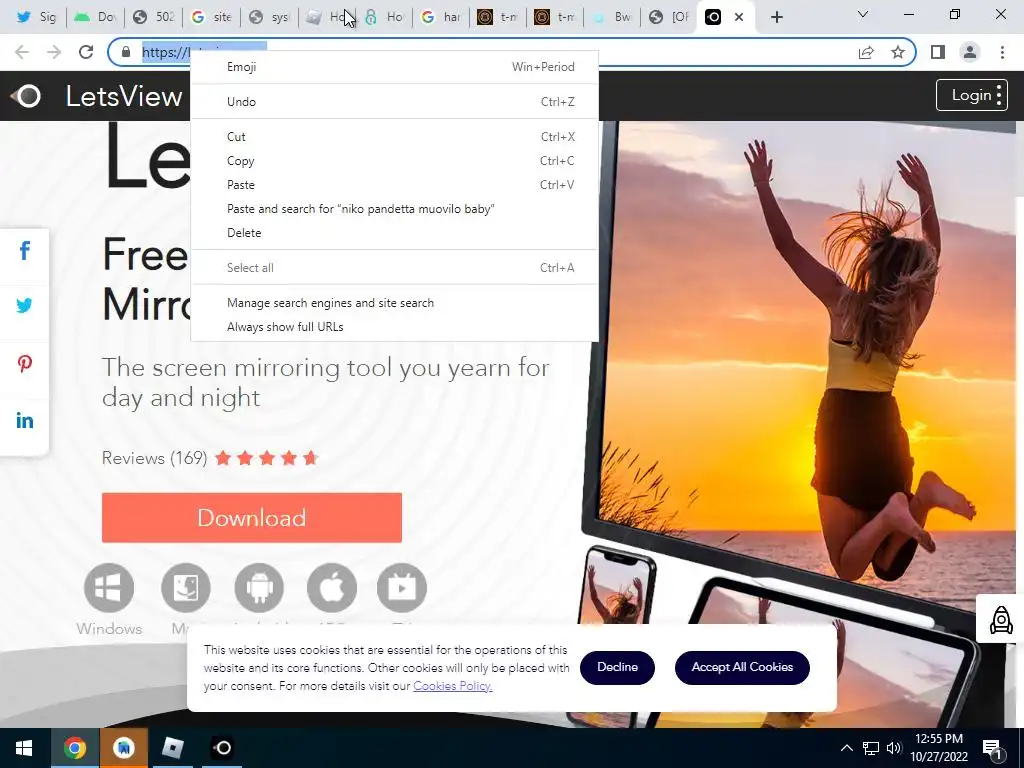Show hidden system tray icons chevron
Viewport: 1024px width, 768px height.
point(846,748)
